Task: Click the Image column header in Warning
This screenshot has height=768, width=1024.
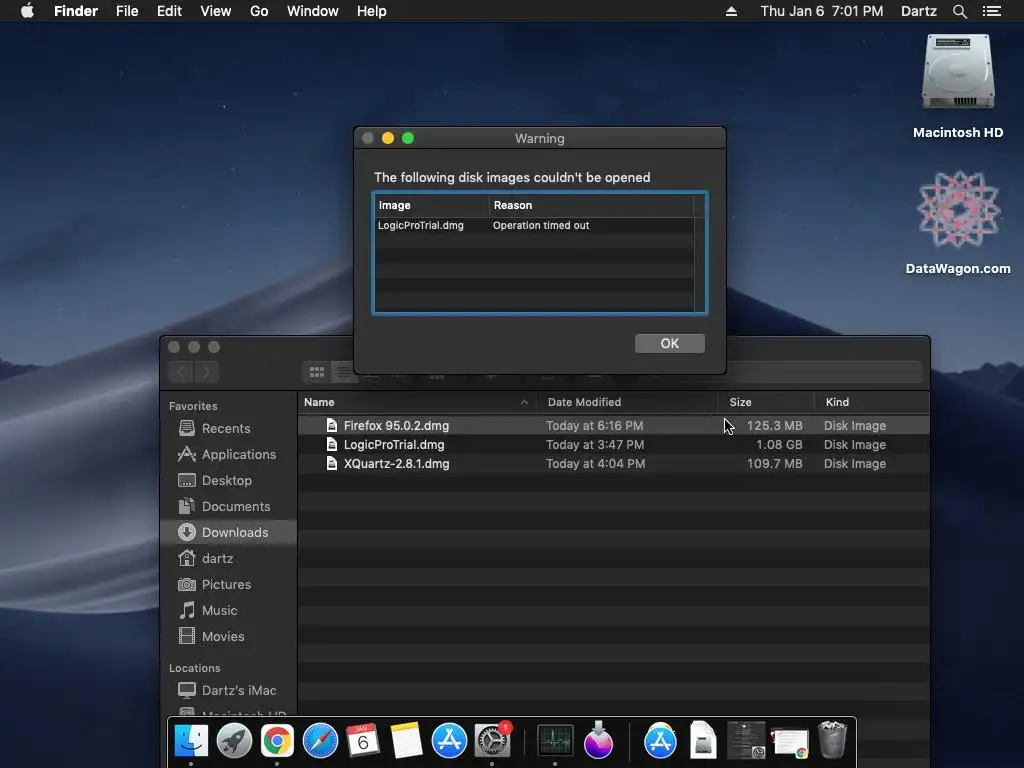Action: (x=432, y=205)
